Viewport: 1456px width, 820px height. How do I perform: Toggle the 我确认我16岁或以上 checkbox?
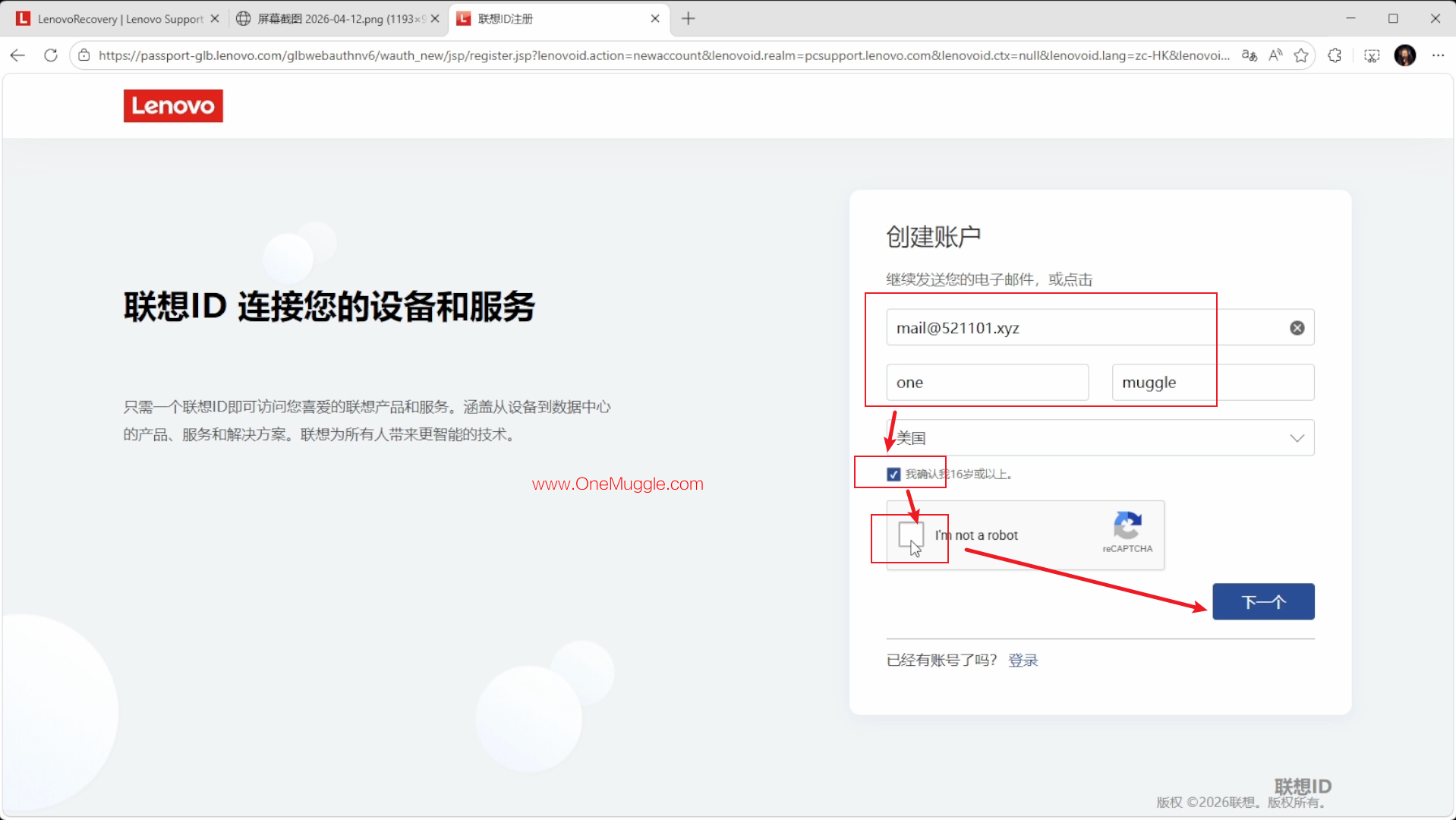tap(893, 475)
